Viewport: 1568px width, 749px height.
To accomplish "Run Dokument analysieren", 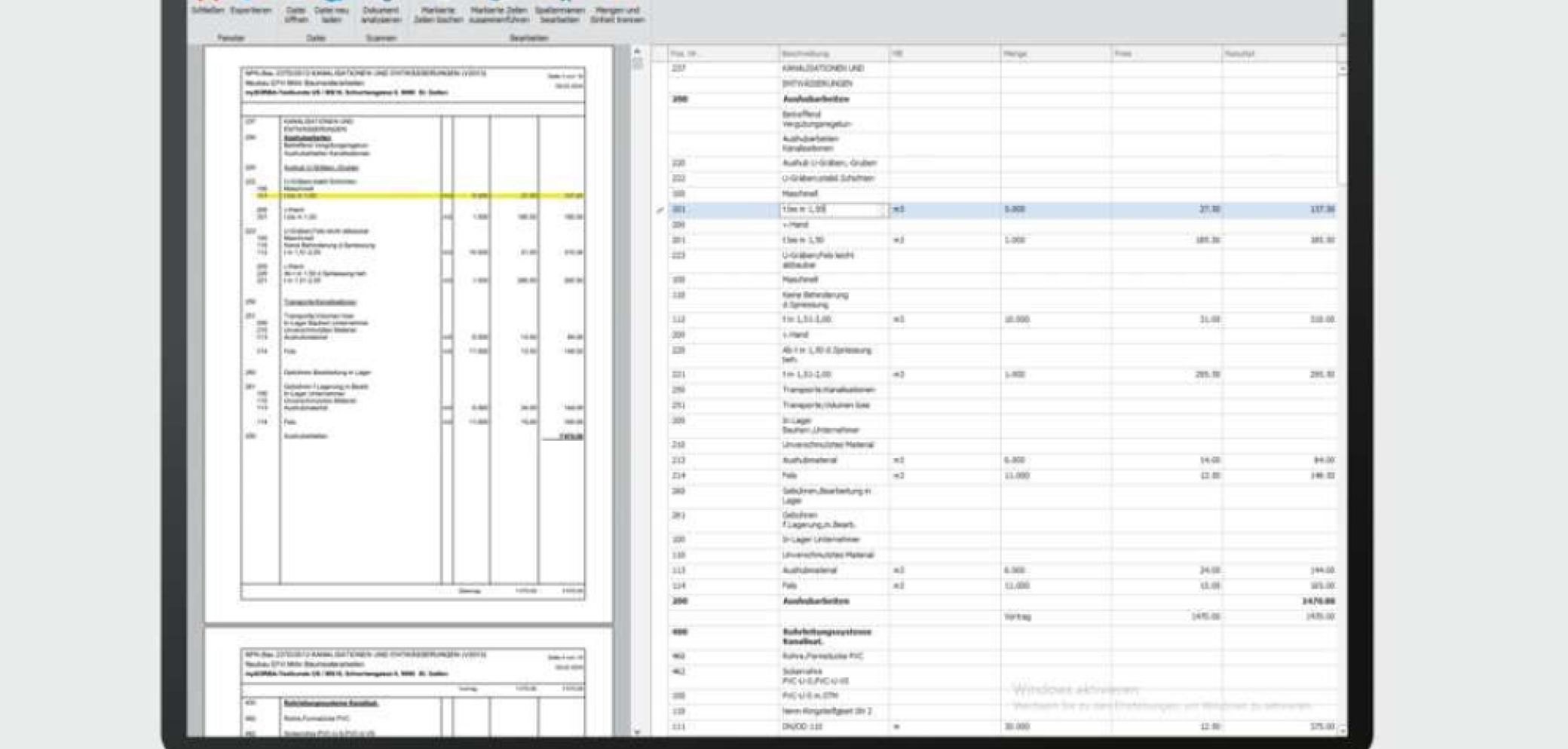I will pyautogui.click(x=381, y=14).
